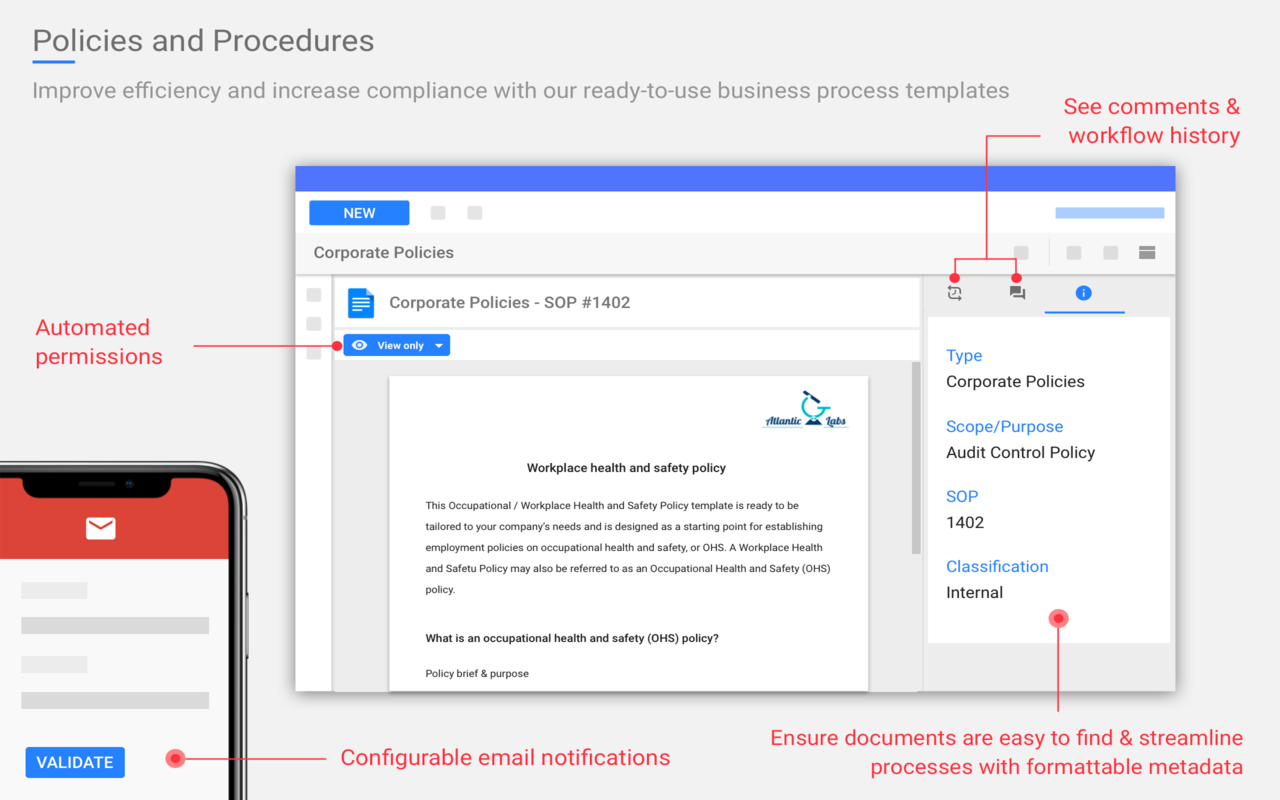Screen dimensions: 1280x800
Task: Select the second checkbox in the left sidebar
Action: click(313, 323)
